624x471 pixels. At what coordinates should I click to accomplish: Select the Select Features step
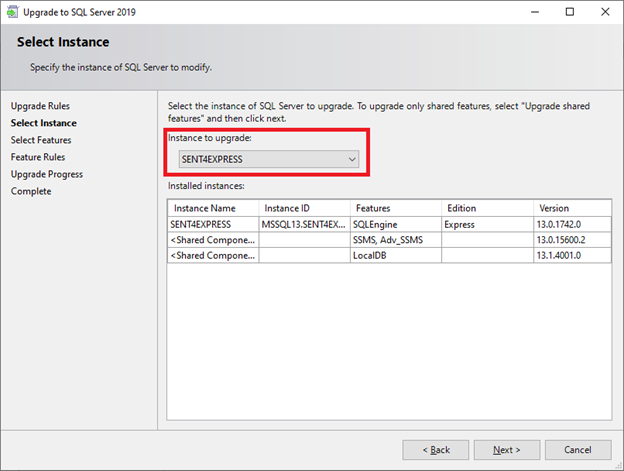(41, 140)
